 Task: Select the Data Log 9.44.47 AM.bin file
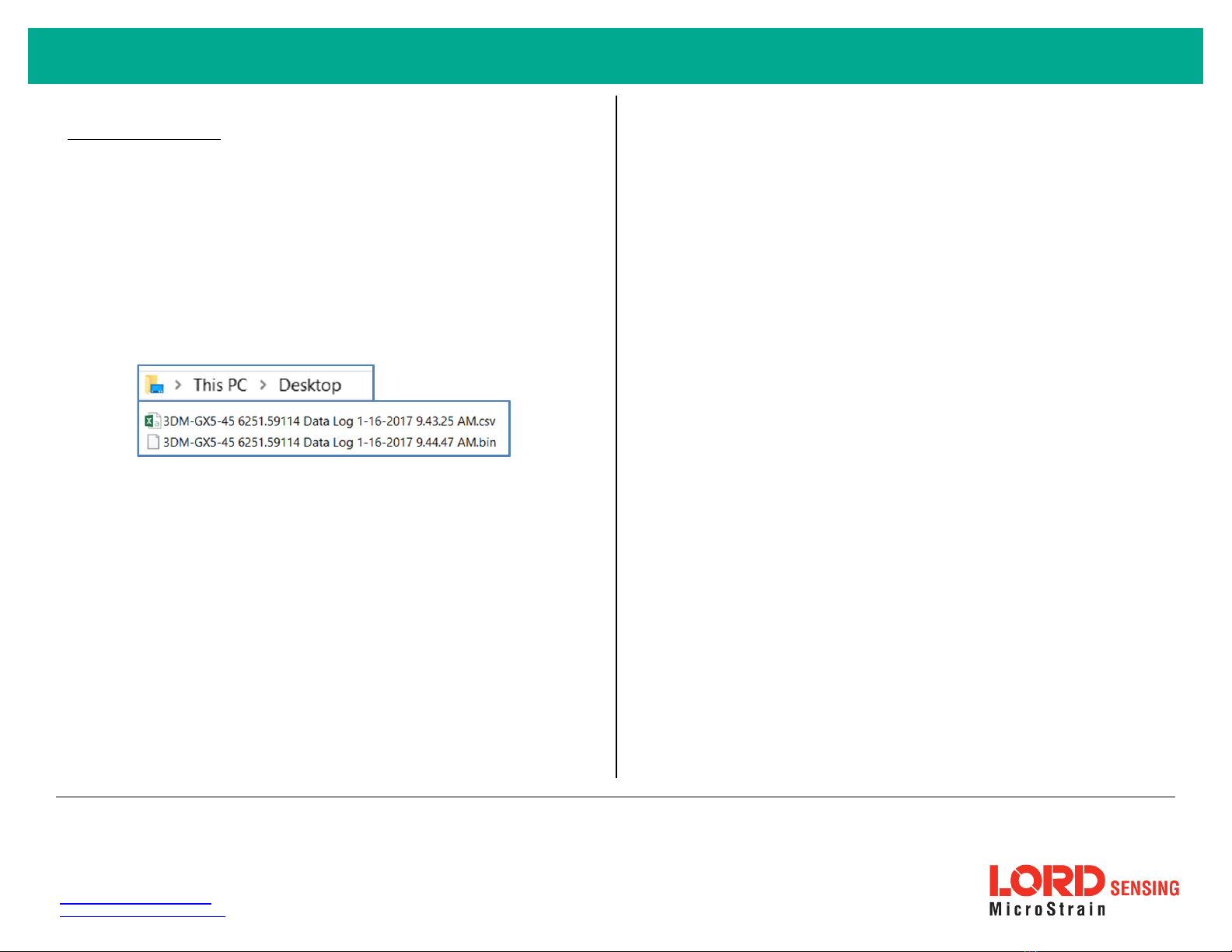(329, 442)
